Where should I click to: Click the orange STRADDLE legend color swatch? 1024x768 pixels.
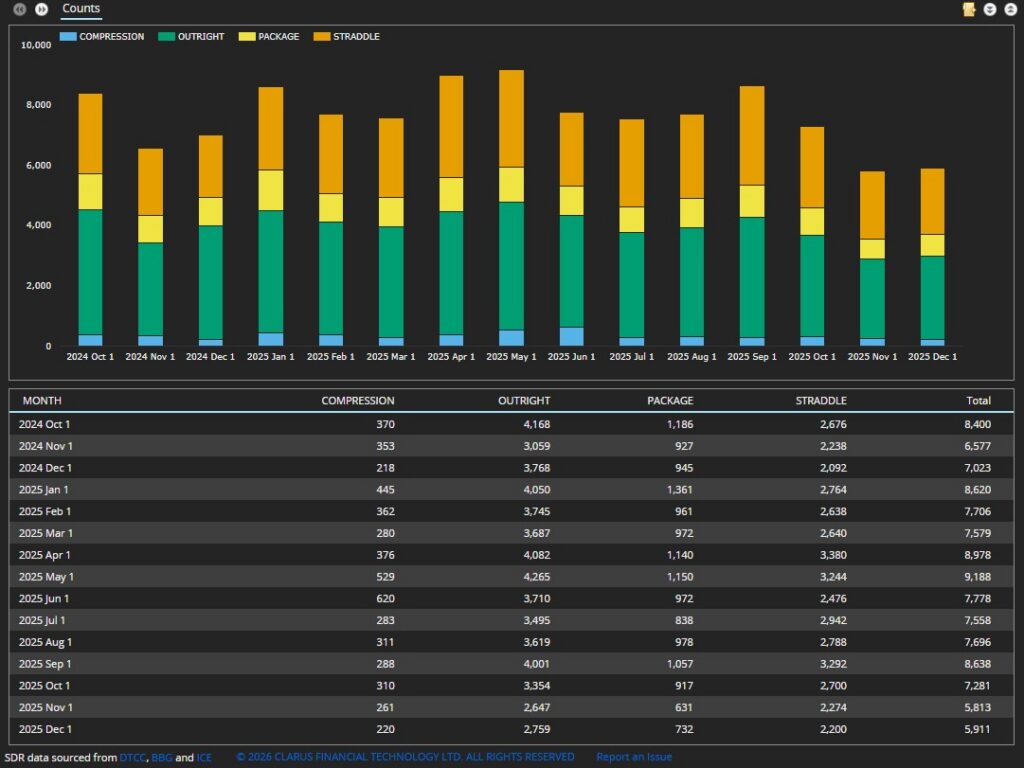(321, 37)
